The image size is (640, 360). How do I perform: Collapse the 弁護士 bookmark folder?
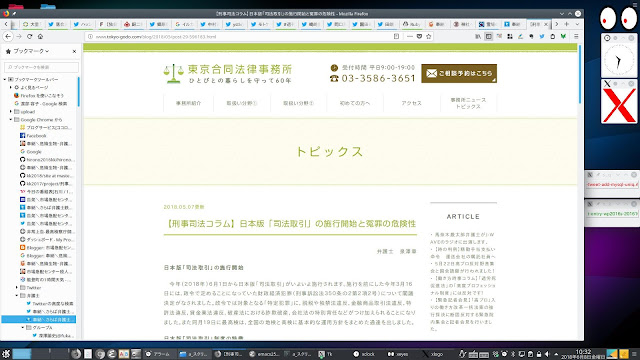17,296
